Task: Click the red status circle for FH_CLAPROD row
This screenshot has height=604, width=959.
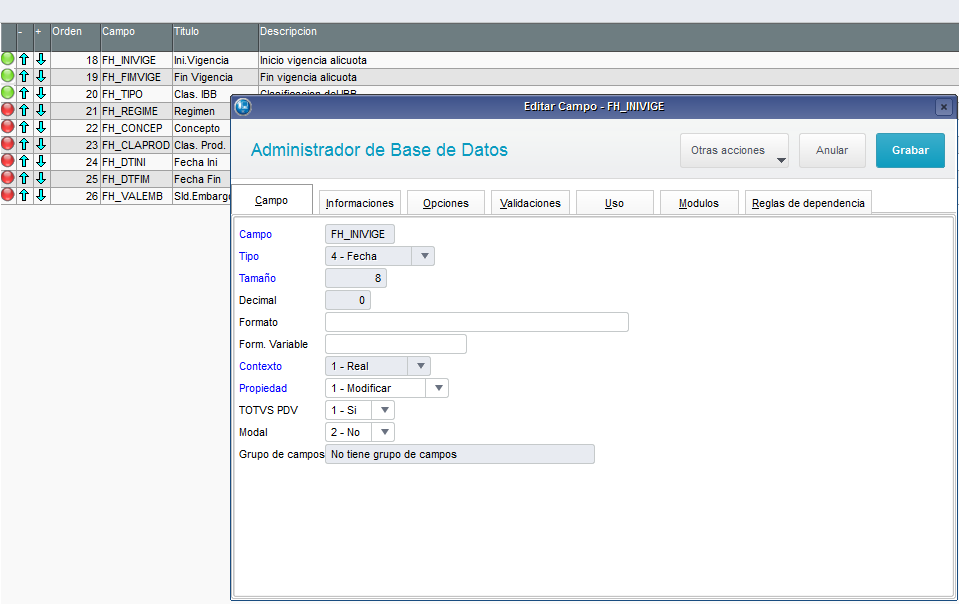Action: 7,144
